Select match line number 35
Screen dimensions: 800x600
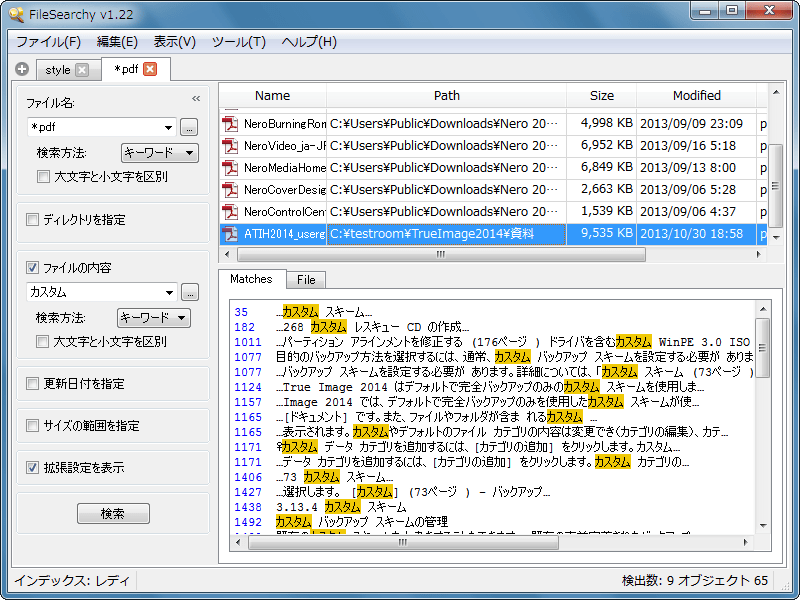pyautogui.click(x=241, y=312)
